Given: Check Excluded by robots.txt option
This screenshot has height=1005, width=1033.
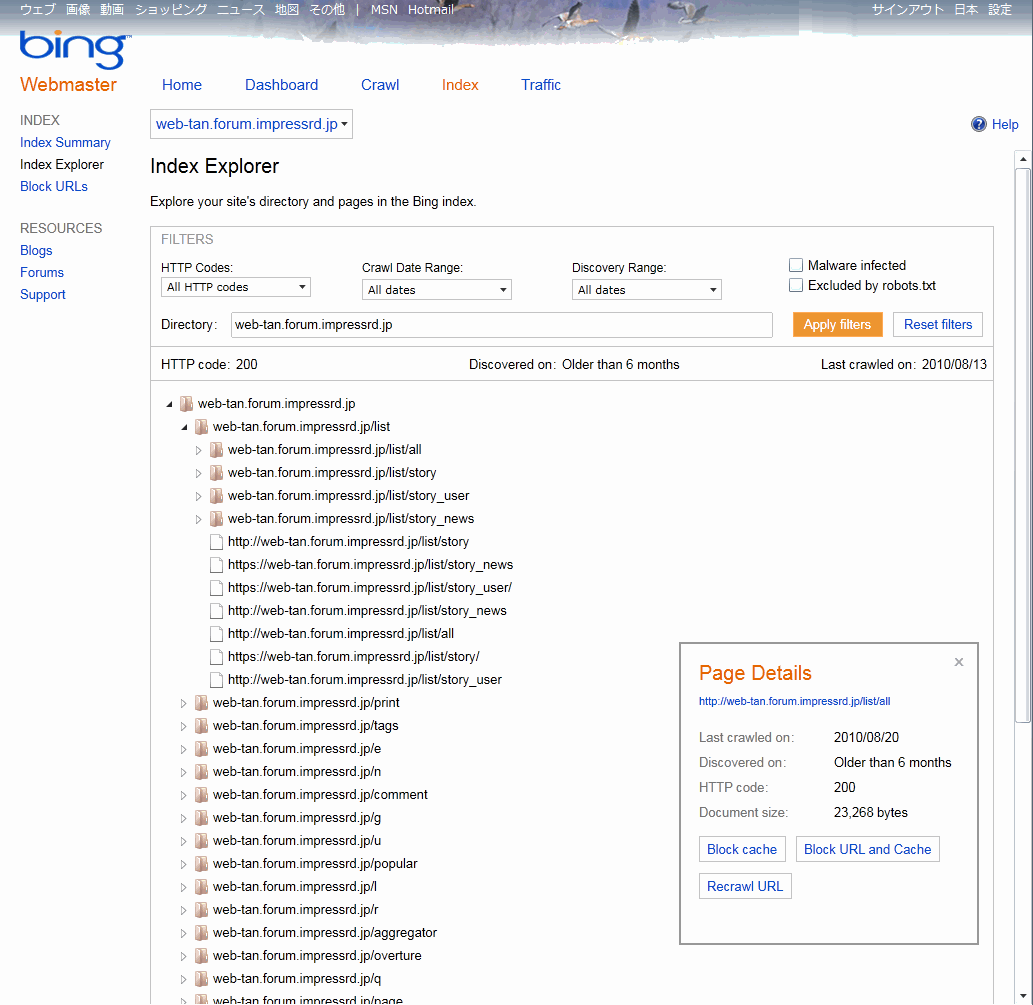Looking at the screenshot, I should 796,285.
